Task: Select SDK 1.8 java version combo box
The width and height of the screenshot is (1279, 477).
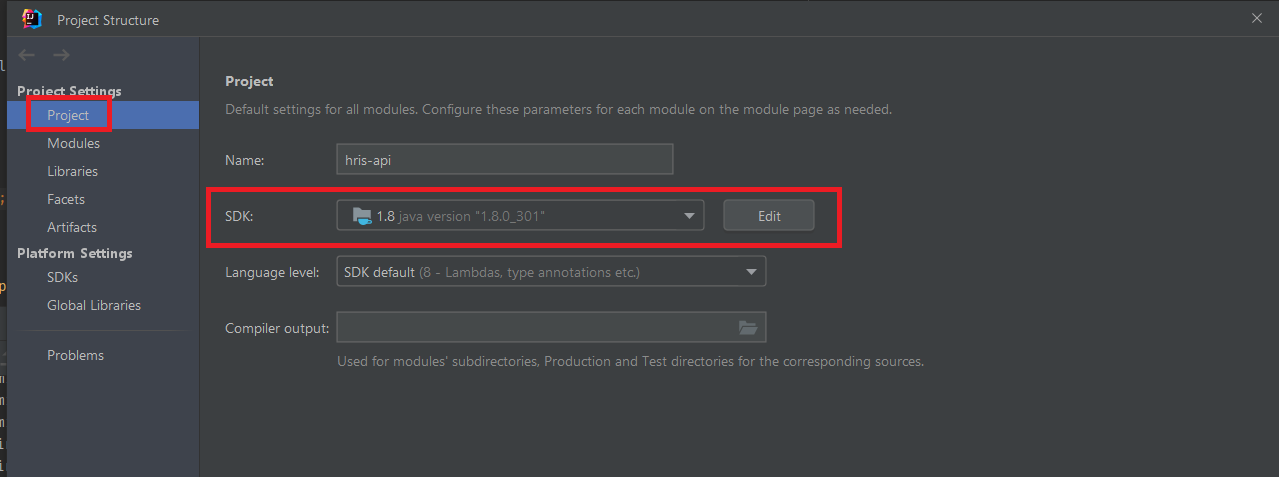Action: [x=520, y=215]
